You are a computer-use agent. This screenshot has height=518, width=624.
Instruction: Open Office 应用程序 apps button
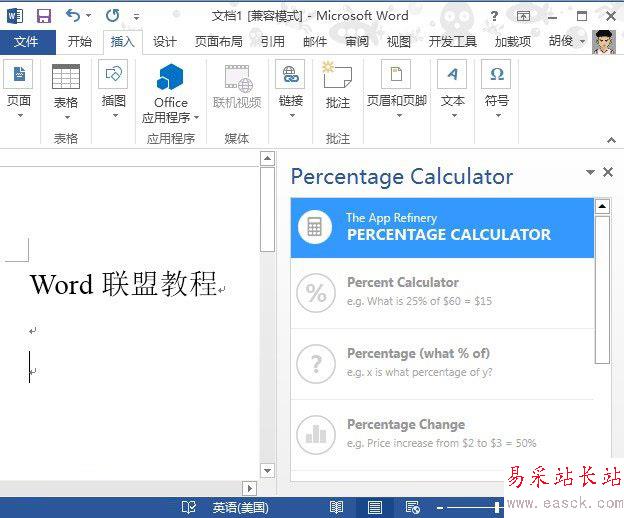point(170,93)
